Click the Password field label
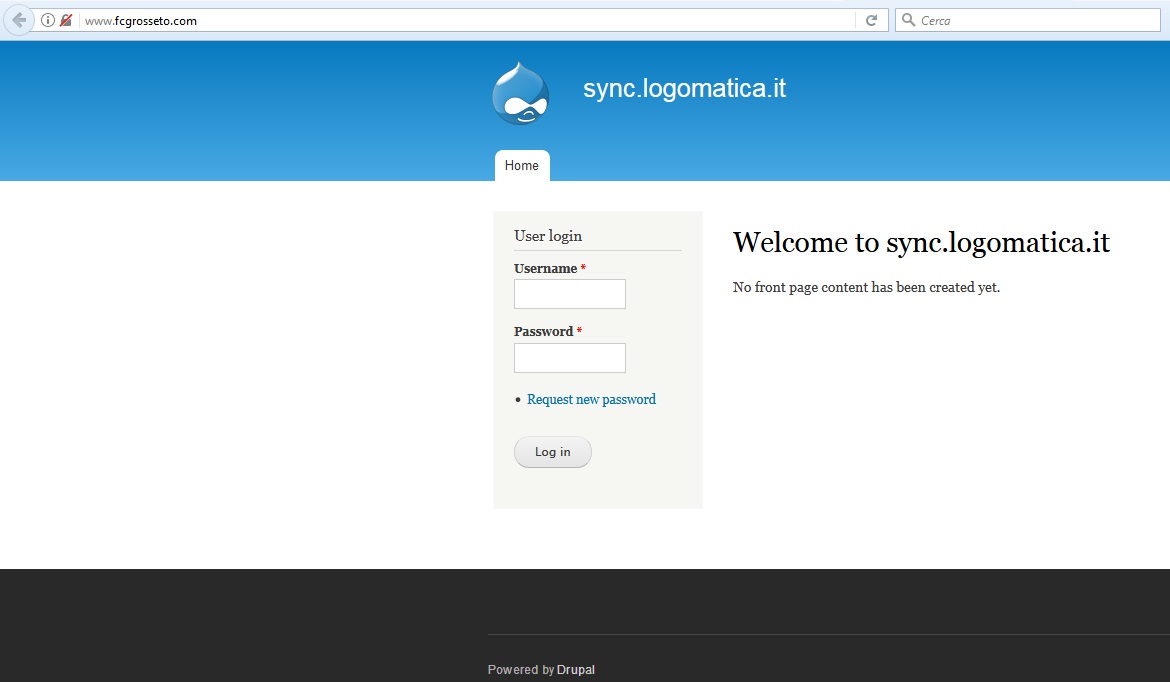This screenshot has height=682, width=1170. tap(543, 331)
